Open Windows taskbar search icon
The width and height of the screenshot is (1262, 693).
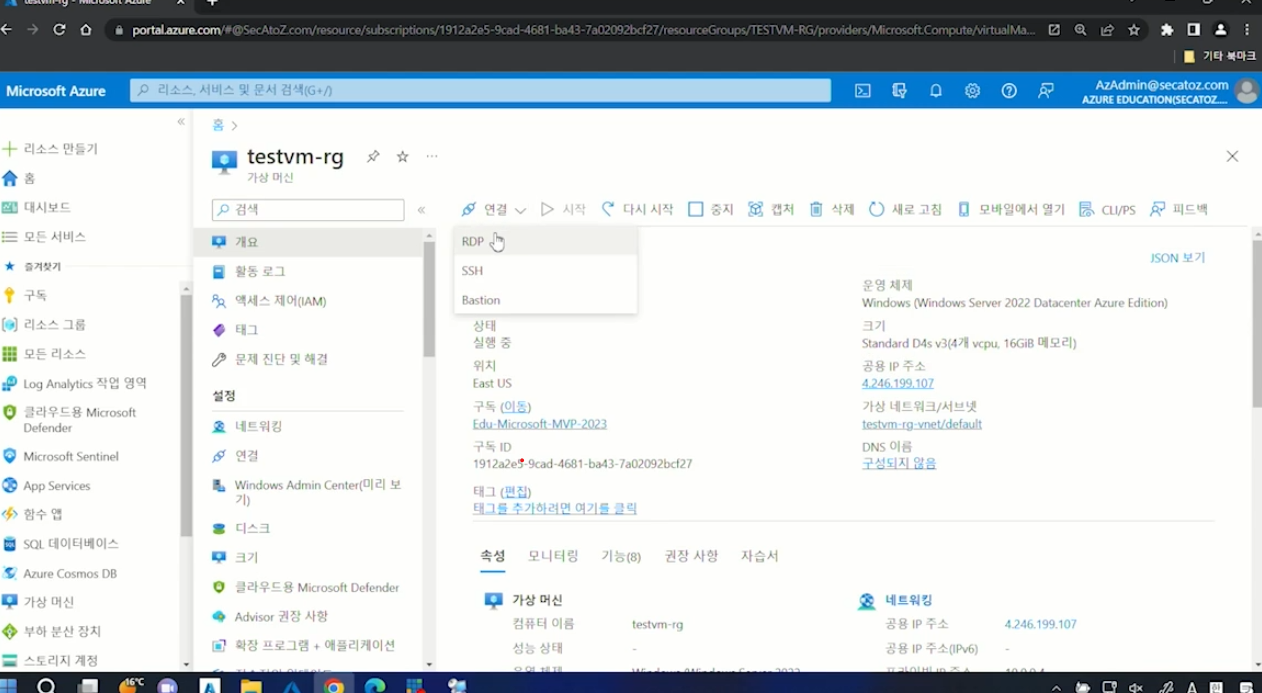point(47,686)
